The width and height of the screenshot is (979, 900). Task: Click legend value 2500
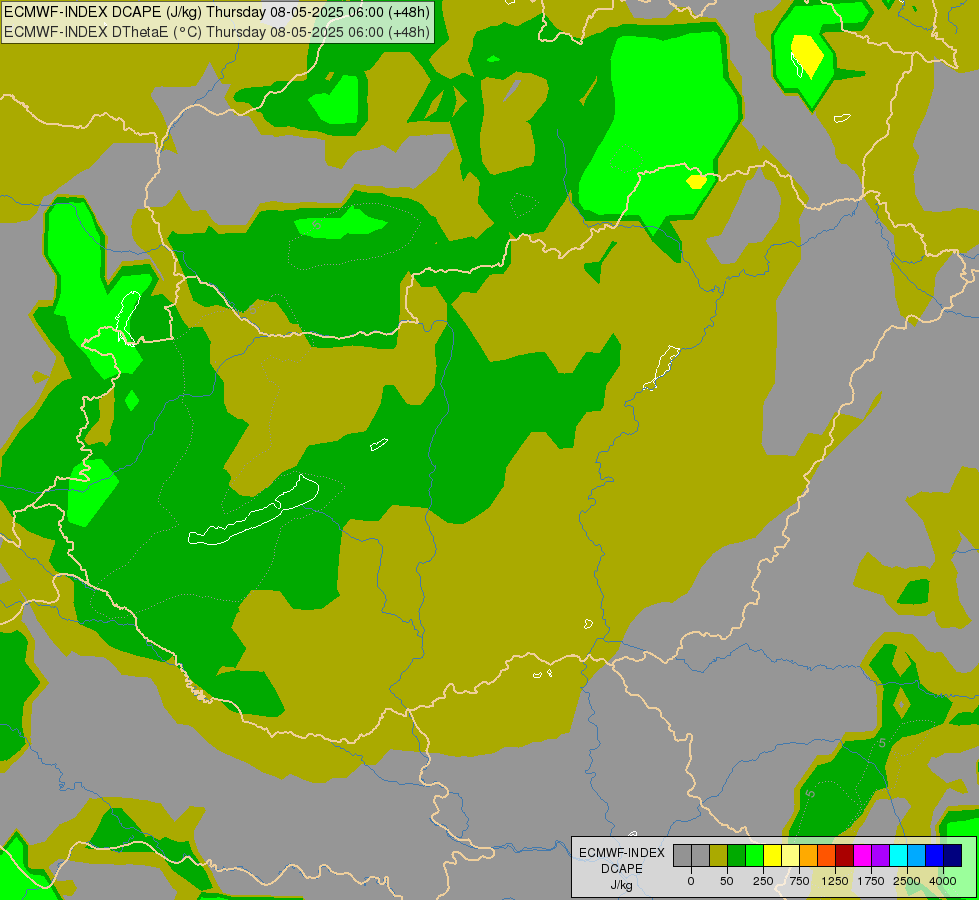907,881
